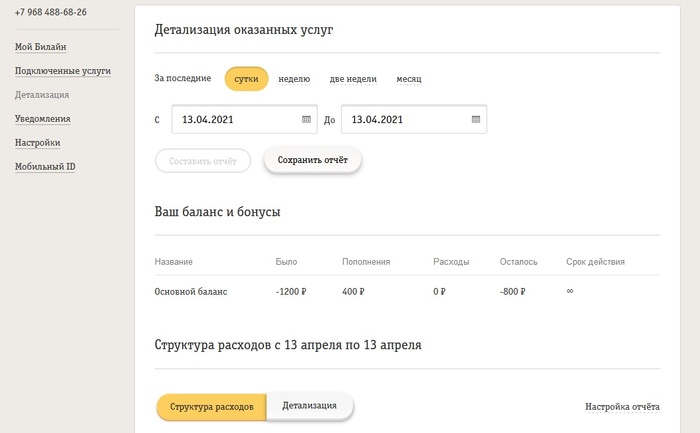This screenshot has height=433, width=700.
Task: Open calendar icon in end date field
Action: point(476,120)
